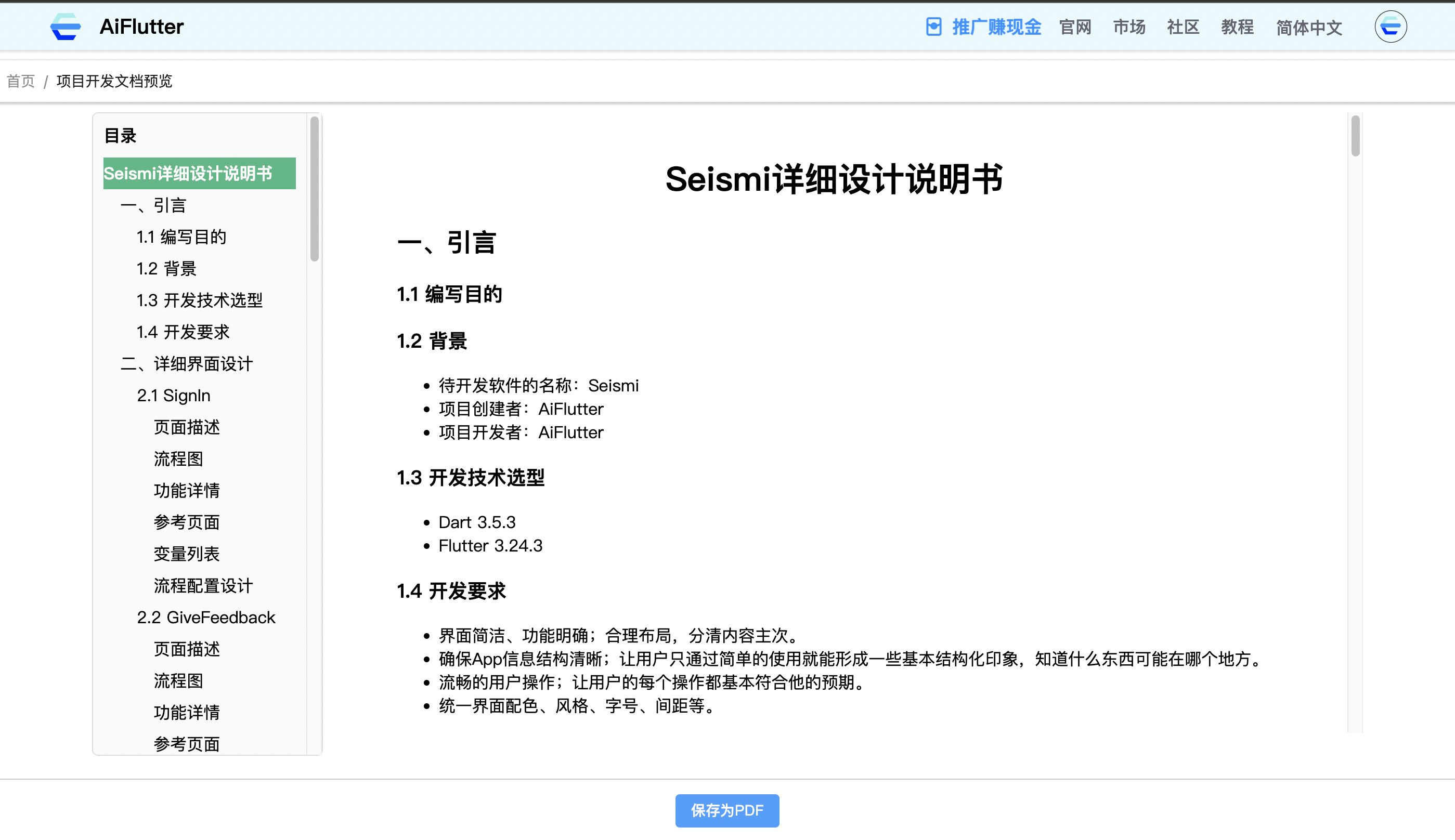
Task: Open 推广赚现金 promotion link
Action: [996, 27]
